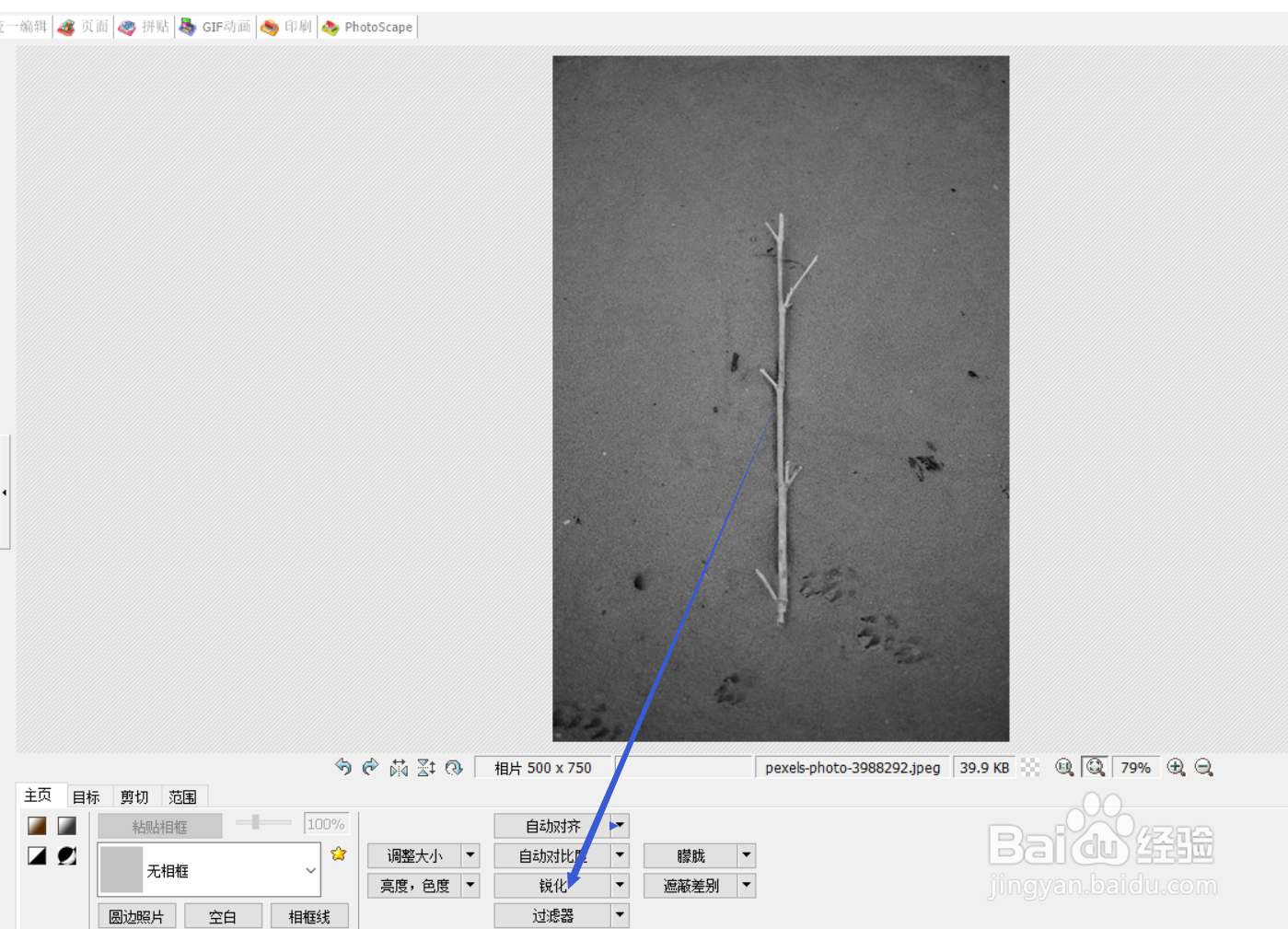Open the 拼贴 (Combine) tab icon
Image resolution: width=1288 pixels, height=929 pixels.
click(127, 28)
